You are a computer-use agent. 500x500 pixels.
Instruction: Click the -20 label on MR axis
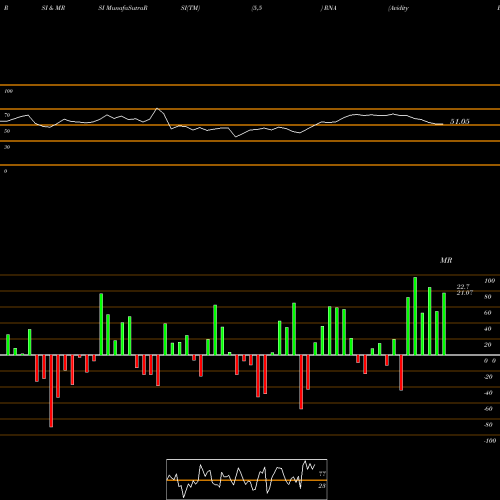click(488, 377)
